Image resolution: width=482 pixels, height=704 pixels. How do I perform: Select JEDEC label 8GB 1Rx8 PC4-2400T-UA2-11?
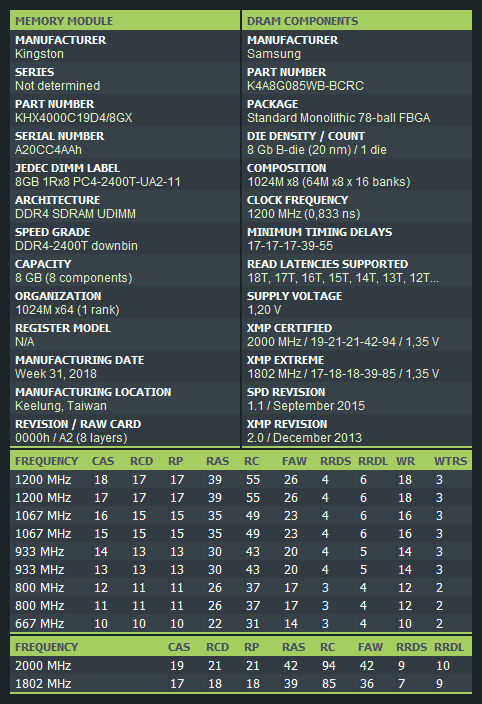[98, 182]
